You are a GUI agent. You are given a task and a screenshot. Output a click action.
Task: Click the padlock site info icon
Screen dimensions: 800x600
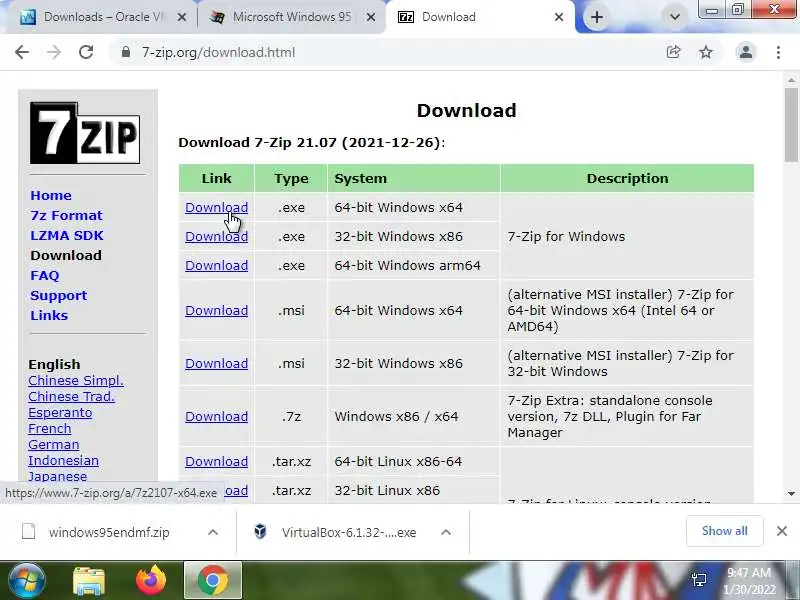click(126, 52)
